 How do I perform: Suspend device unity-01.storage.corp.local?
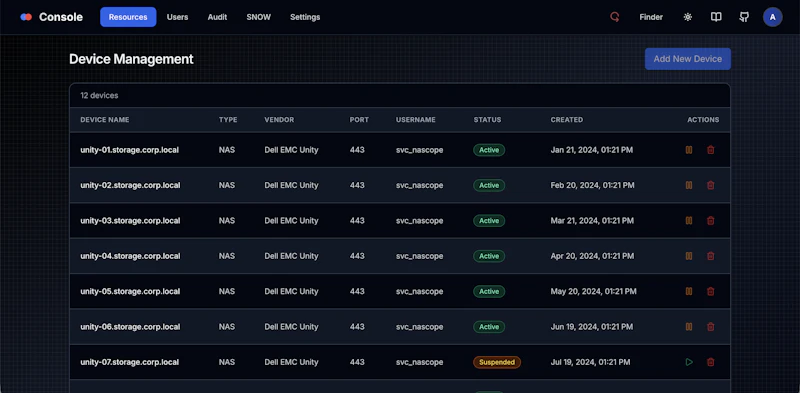coord(689,150)
